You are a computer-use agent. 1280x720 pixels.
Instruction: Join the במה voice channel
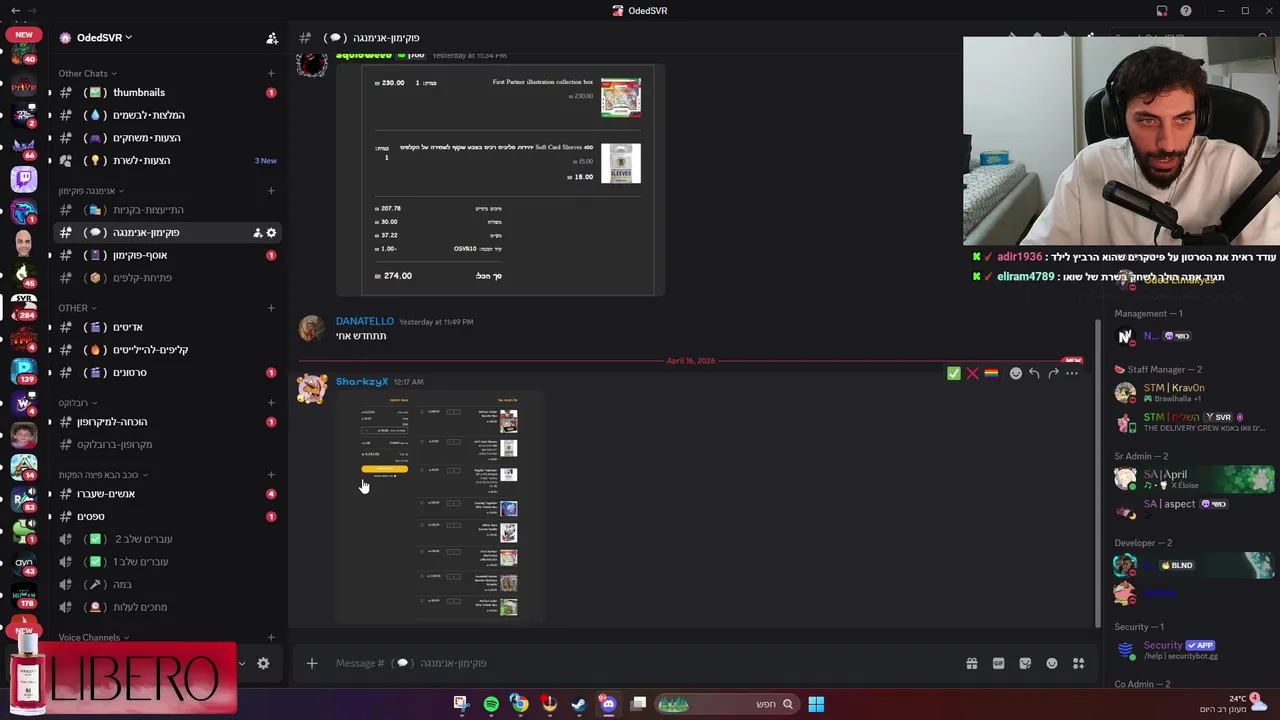tap(167, 584)
